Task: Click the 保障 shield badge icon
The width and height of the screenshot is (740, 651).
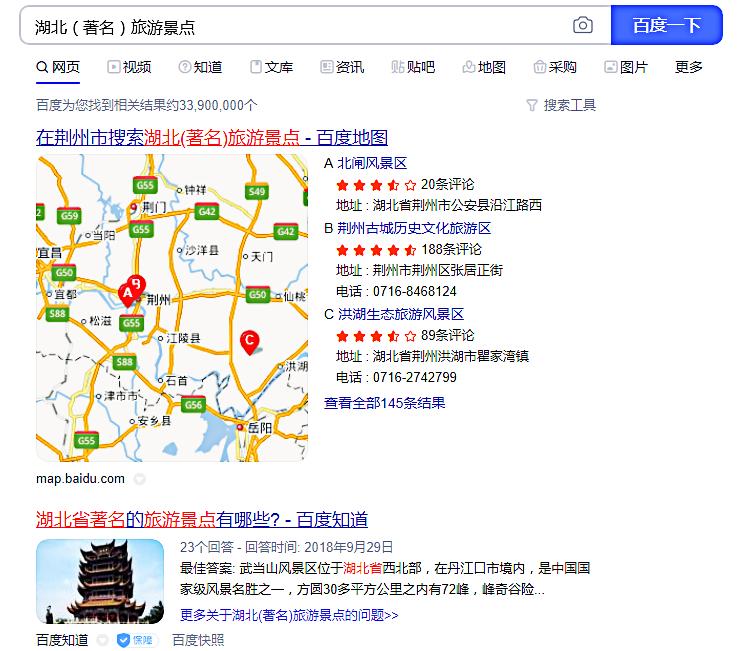Action: click(x=123, y=641)
